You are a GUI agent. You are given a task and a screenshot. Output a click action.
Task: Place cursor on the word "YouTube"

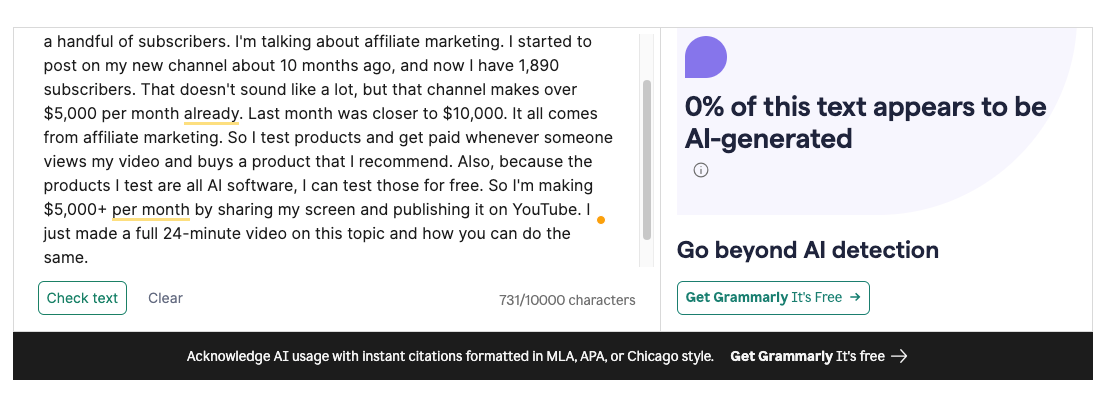[x=547, y=210]
